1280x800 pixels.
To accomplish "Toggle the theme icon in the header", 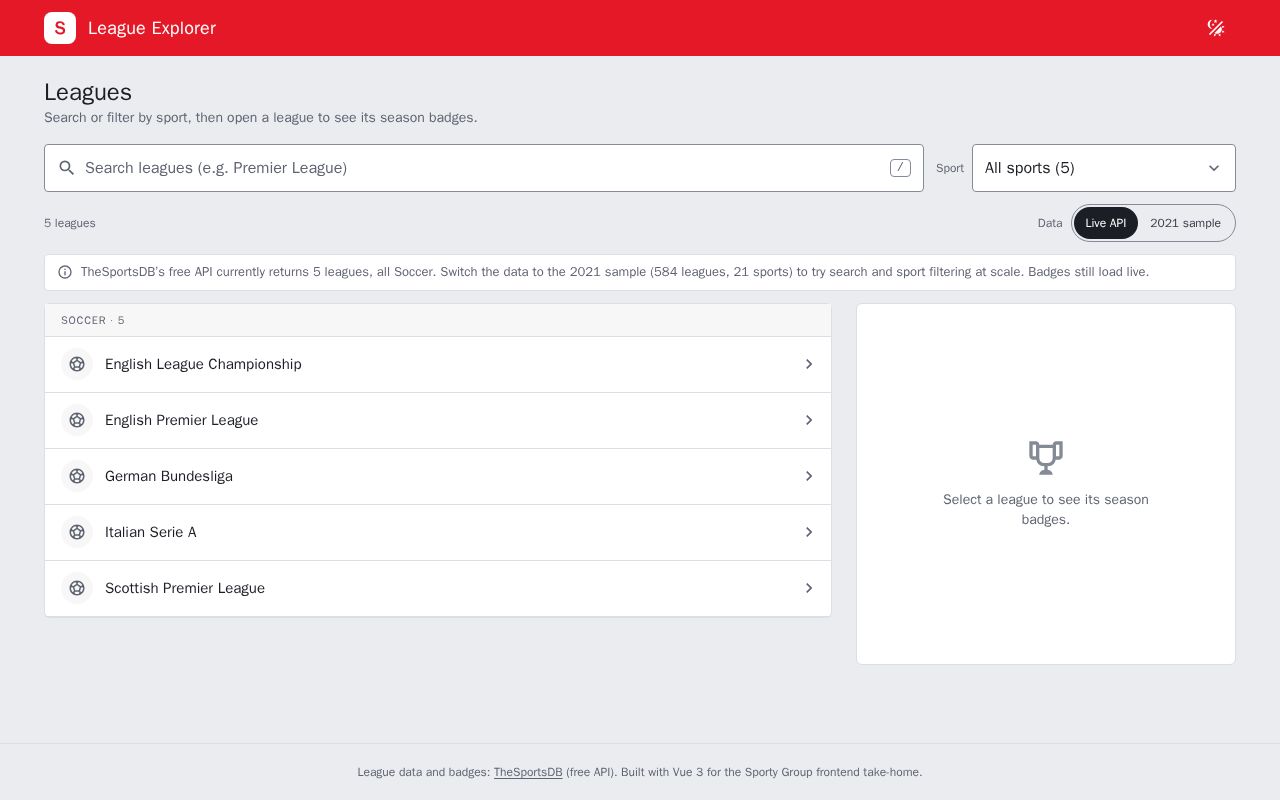I will tap(1216, 28).
